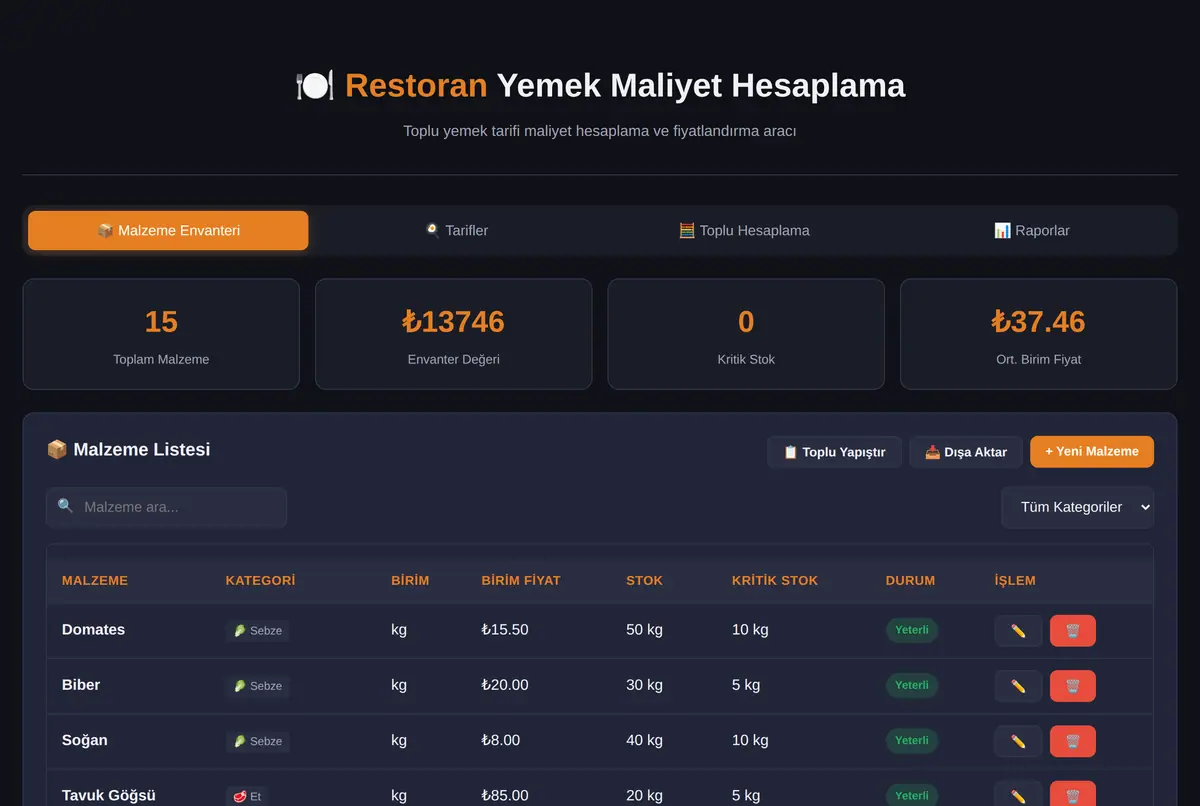Click the 30 kg stock value
Image resolution: width=1200 pixels, height=806 pixels.
tap(645, 685)
